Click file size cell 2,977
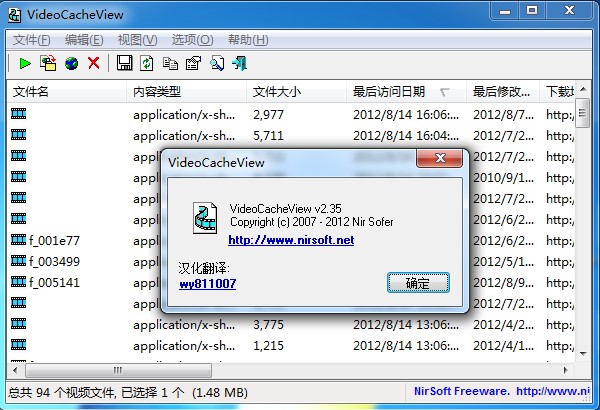Screen dimensions: 600x410 pos(268,114)
